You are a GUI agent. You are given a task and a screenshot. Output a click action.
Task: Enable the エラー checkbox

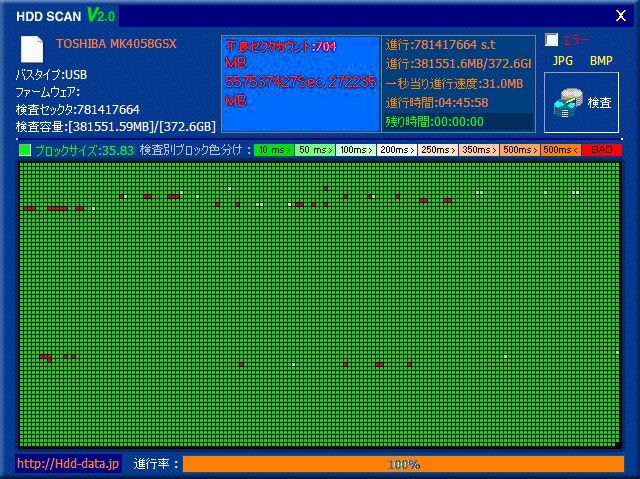[x=552, y=40]
